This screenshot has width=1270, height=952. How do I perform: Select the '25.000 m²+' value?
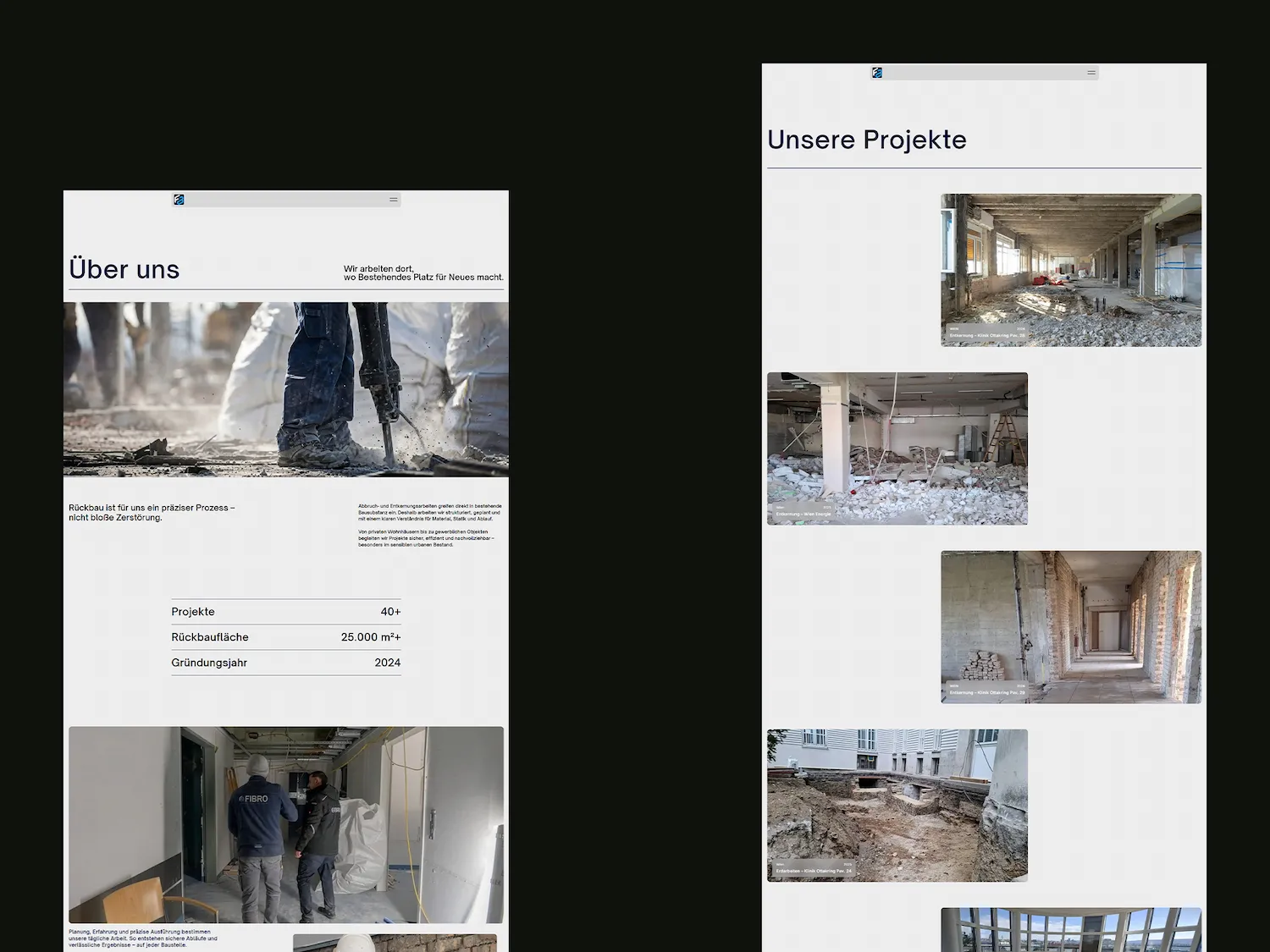371,637
